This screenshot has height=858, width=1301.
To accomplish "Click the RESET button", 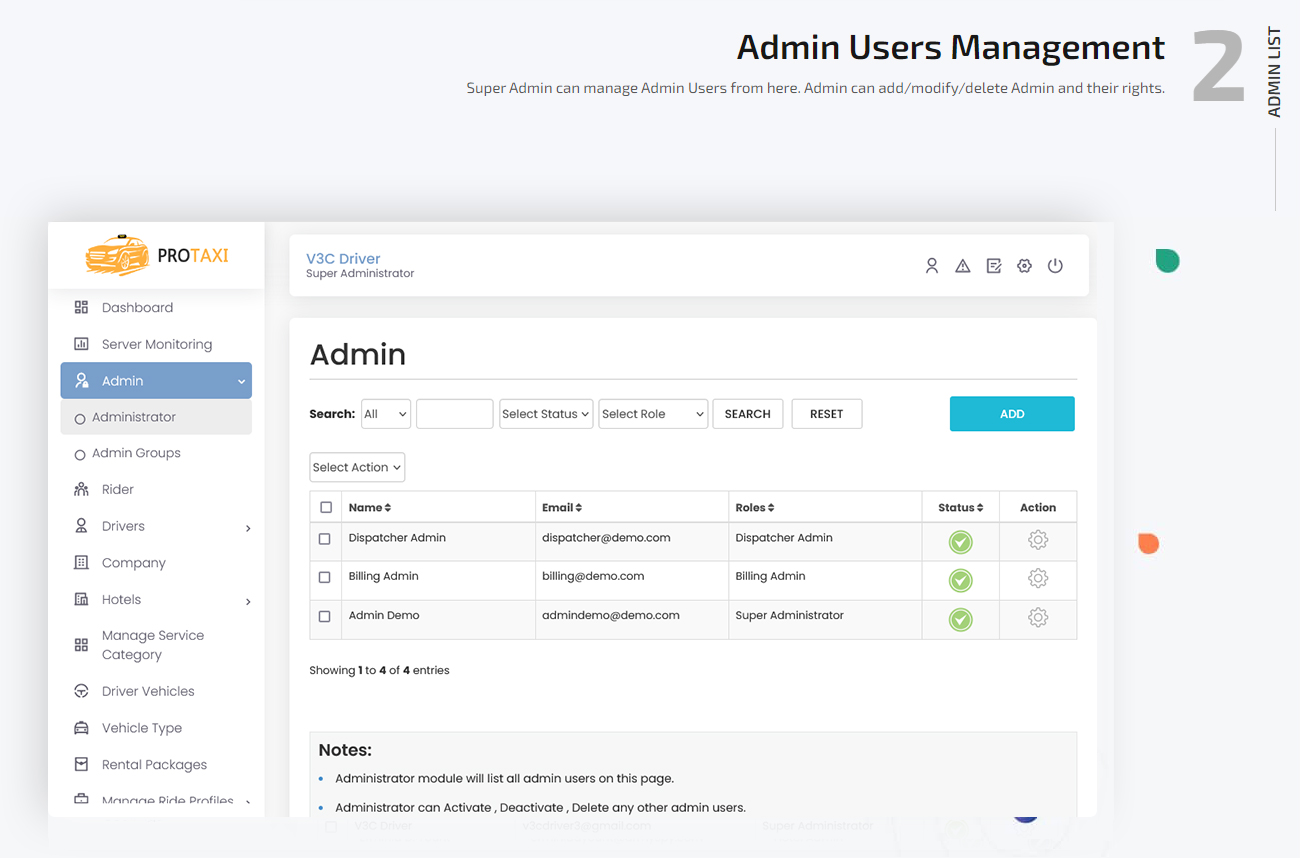I will point(826,414).
